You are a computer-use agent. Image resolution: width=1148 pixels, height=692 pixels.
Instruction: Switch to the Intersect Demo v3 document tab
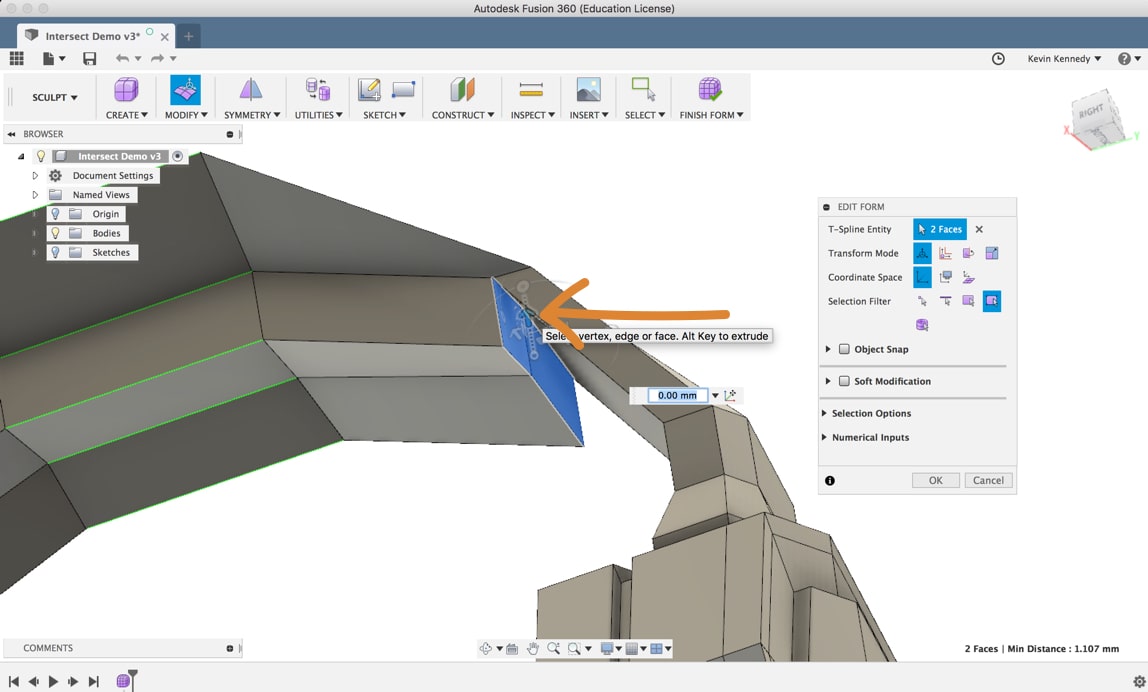click(x=90, y=34)
